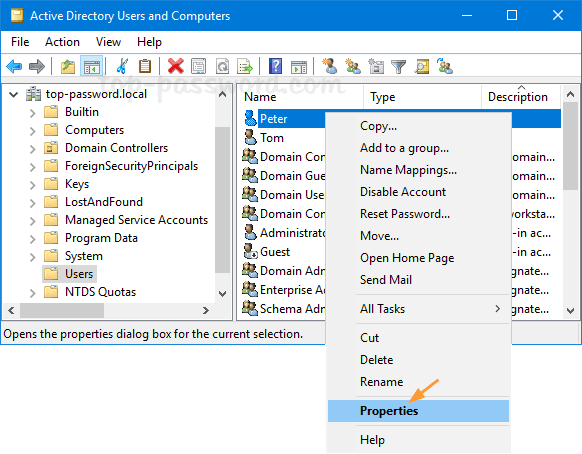
Task: Choose Copy... from context menu
Action: pyautogui.click(x=418, y=126)
